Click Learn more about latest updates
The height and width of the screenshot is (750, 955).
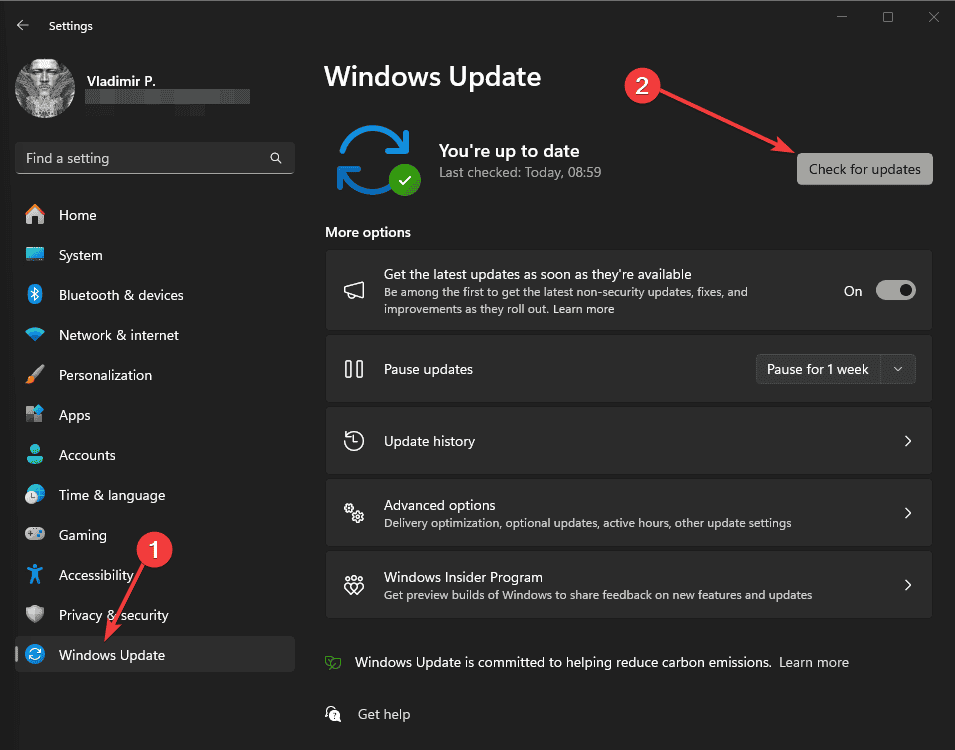tap(583, 309)
